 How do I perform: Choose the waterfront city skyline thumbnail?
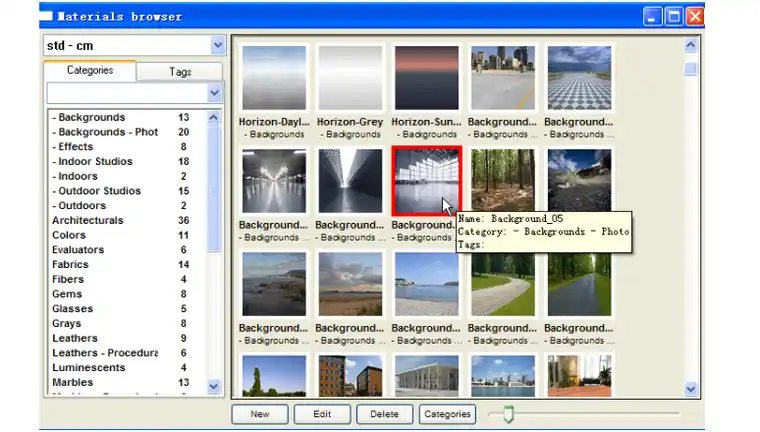coord(503,376)
